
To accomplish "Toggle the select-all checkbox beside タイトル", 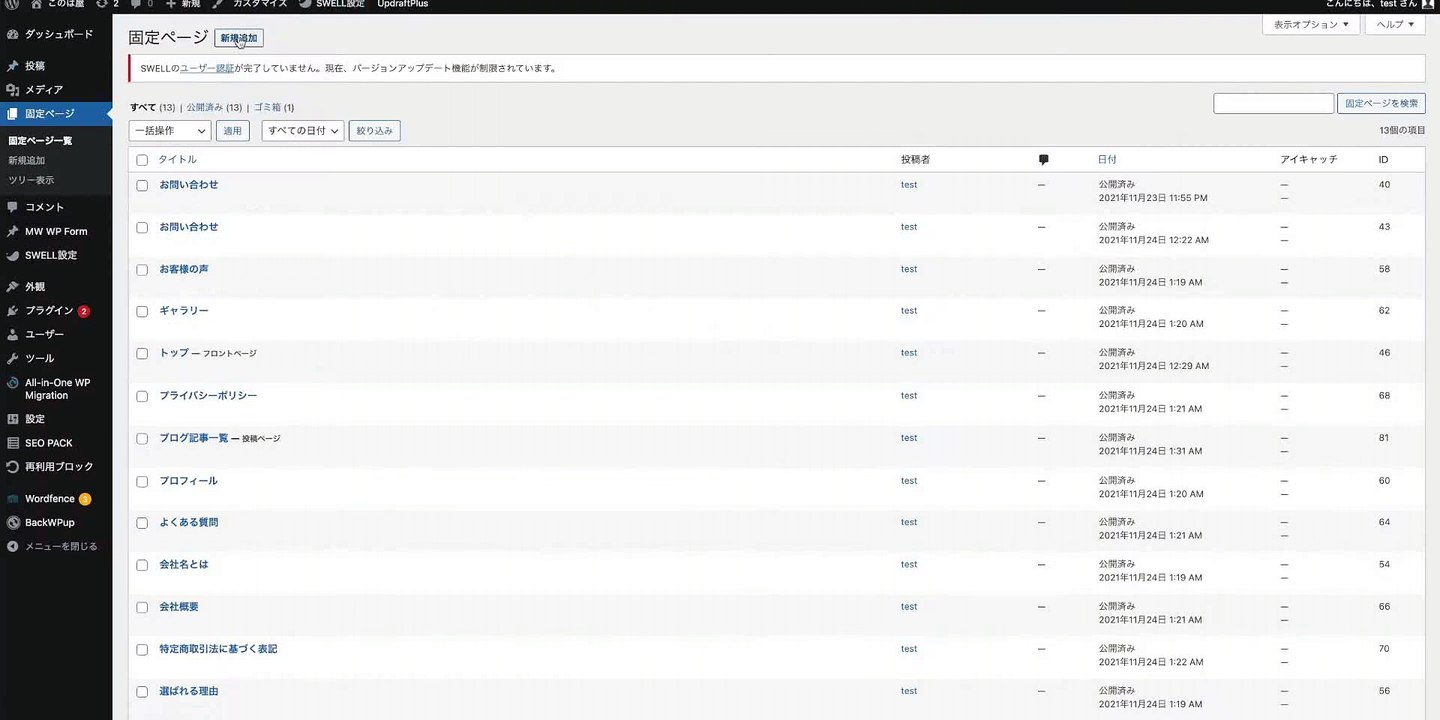I will [x=142, y=160].
